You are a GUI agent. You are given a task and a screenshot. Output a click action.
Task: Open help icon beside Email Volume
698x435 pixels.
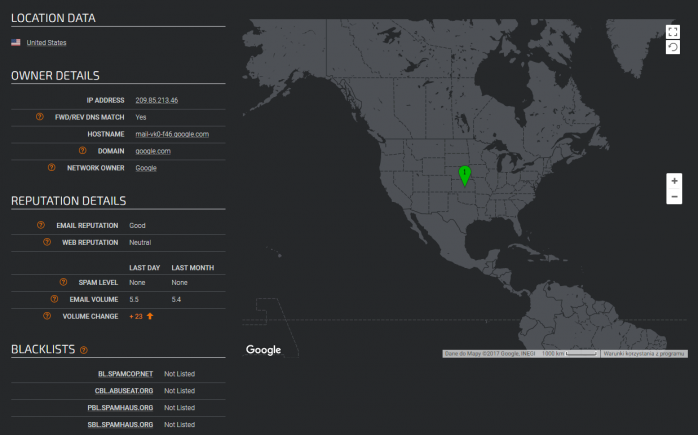click(x=55, y=299)
